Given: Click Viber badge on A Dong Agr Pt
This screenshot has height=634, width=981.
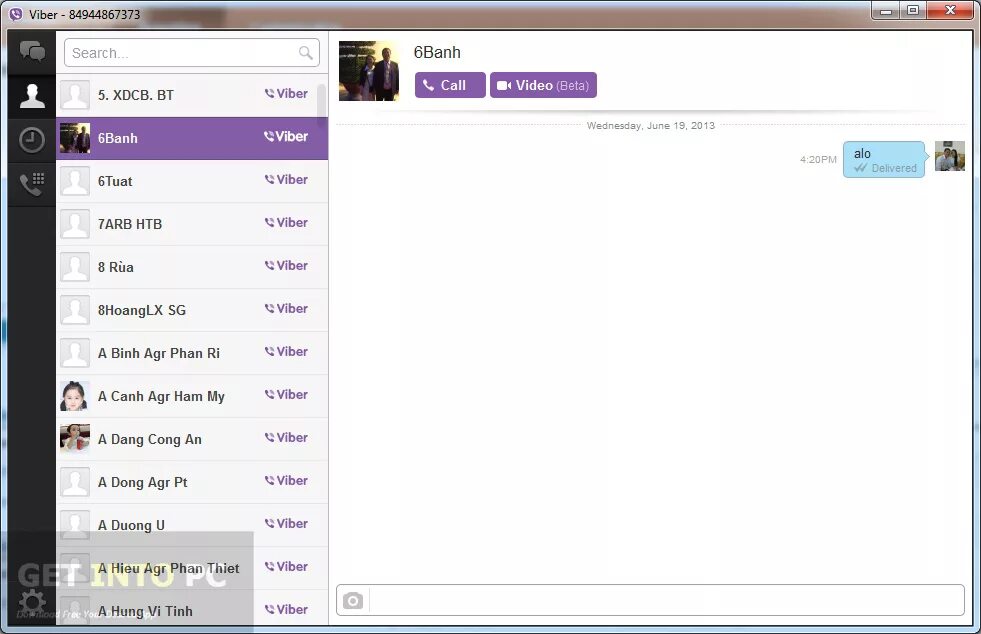Looking at the screenshot, I should (x=286, y=481).
